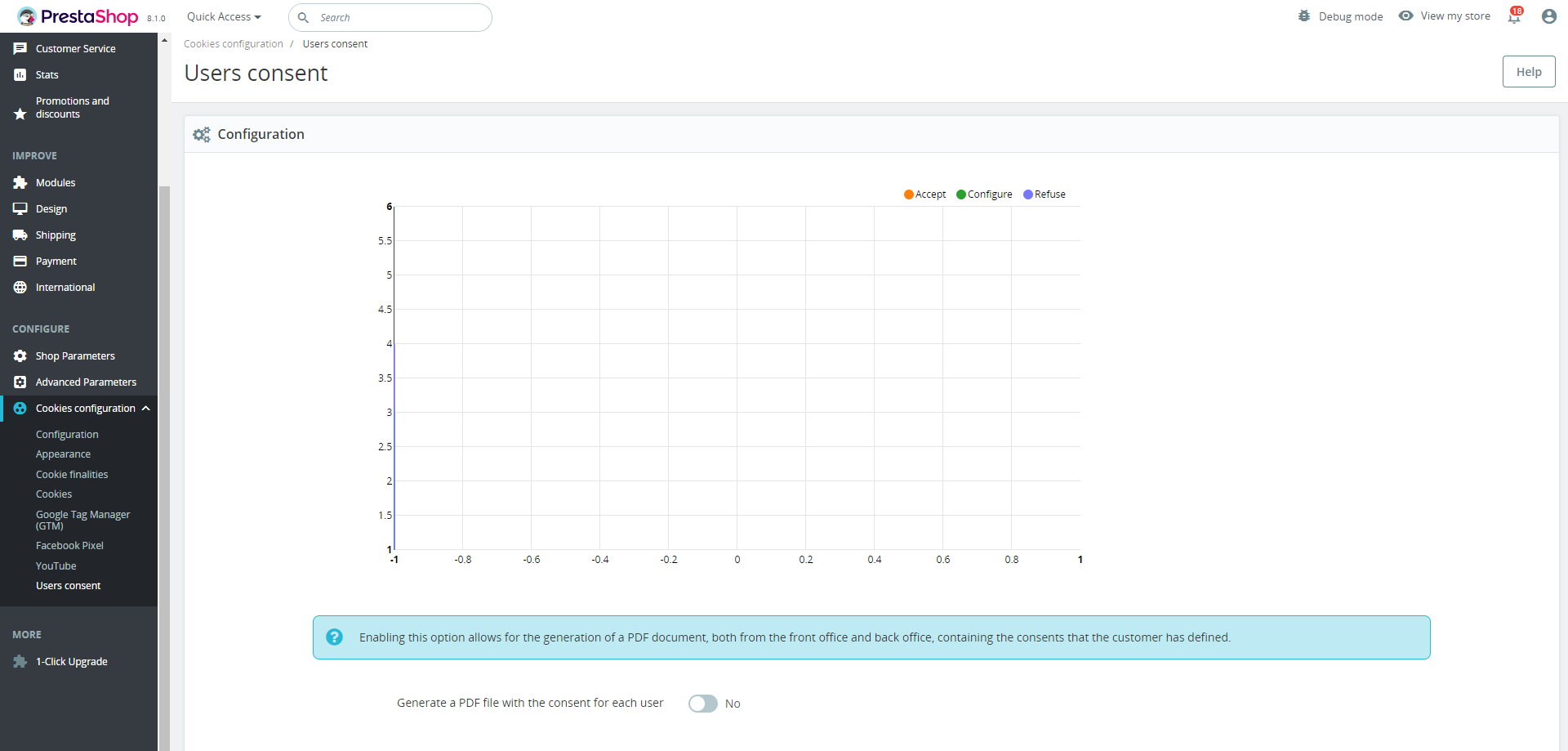Click Cookies configuration breadcrumb link
The height and width of the screenshot is (751, 1568).
click(233, 44)
